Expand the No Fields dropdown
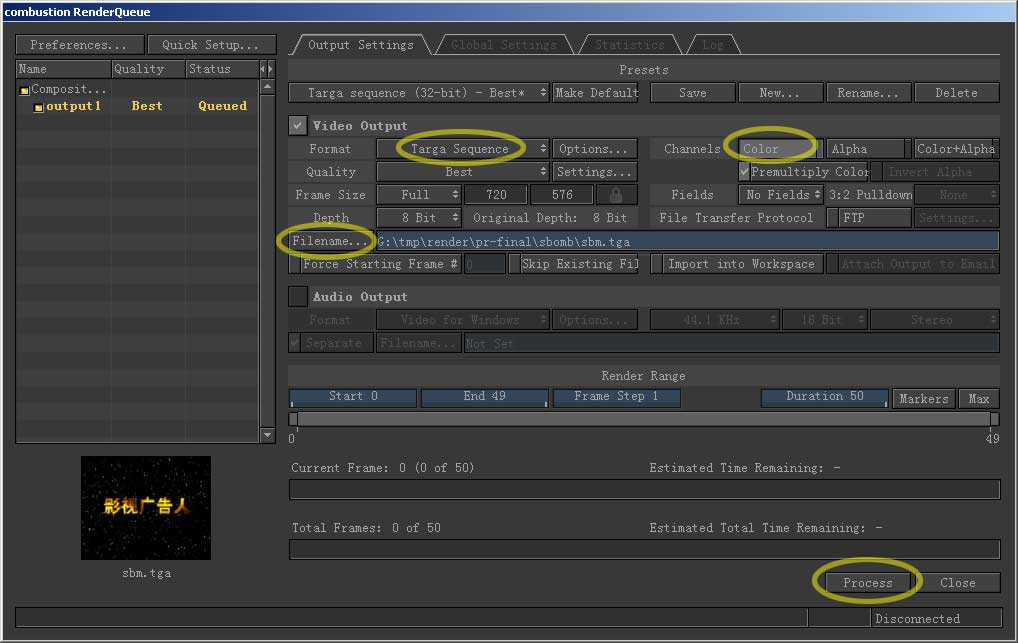 tap(772, 195)
